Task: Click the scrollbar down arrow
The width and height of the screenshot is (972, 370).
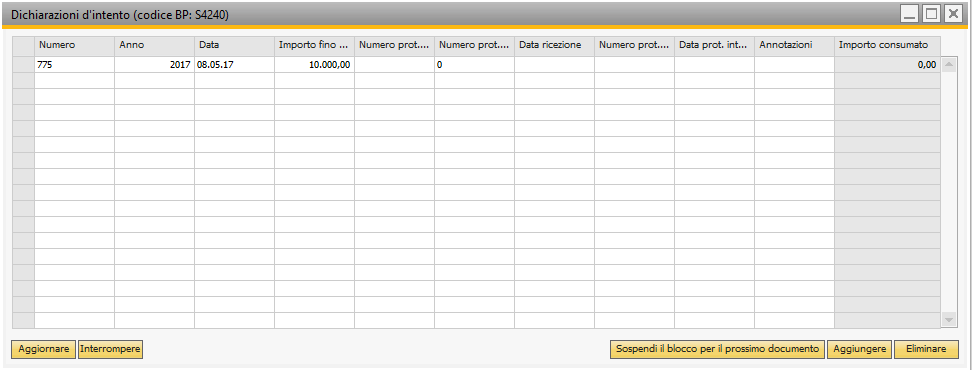Action: tap(948, 319)
